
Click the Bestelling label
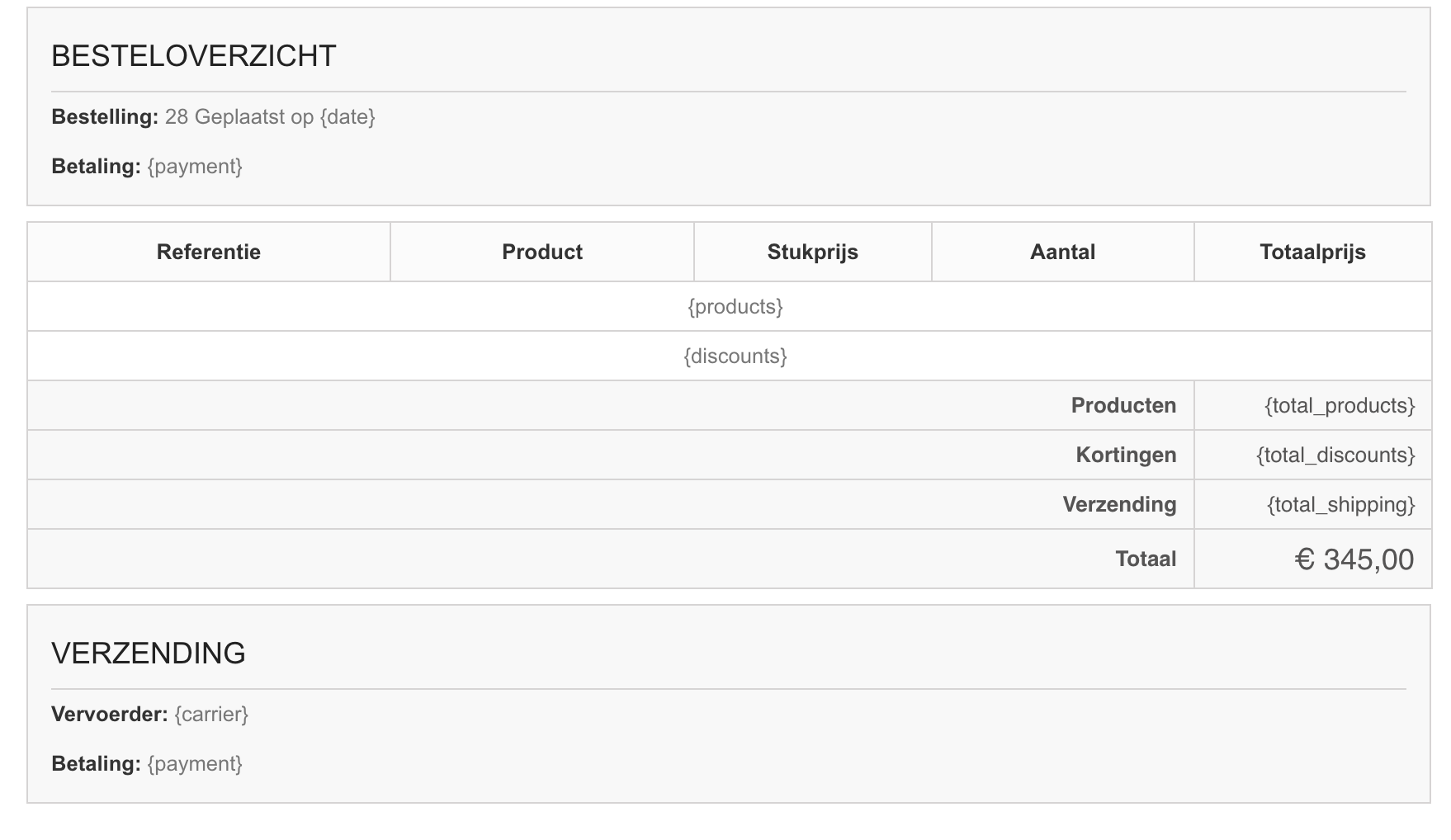105,117
